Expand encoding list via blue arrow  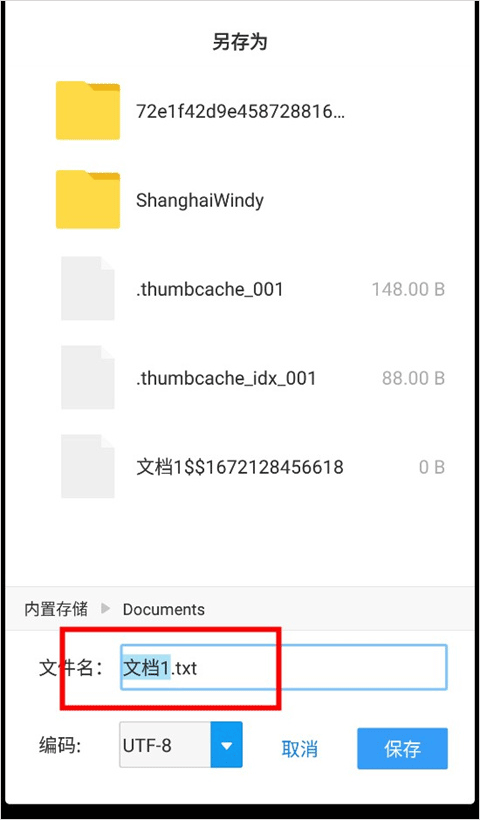pos(226,745)
